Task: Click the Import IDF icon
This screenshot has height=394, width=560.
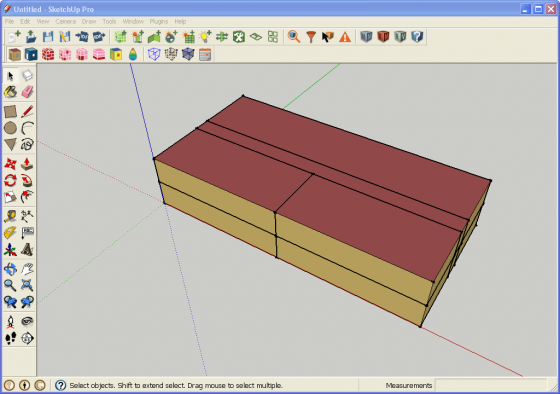Action: 82,36
